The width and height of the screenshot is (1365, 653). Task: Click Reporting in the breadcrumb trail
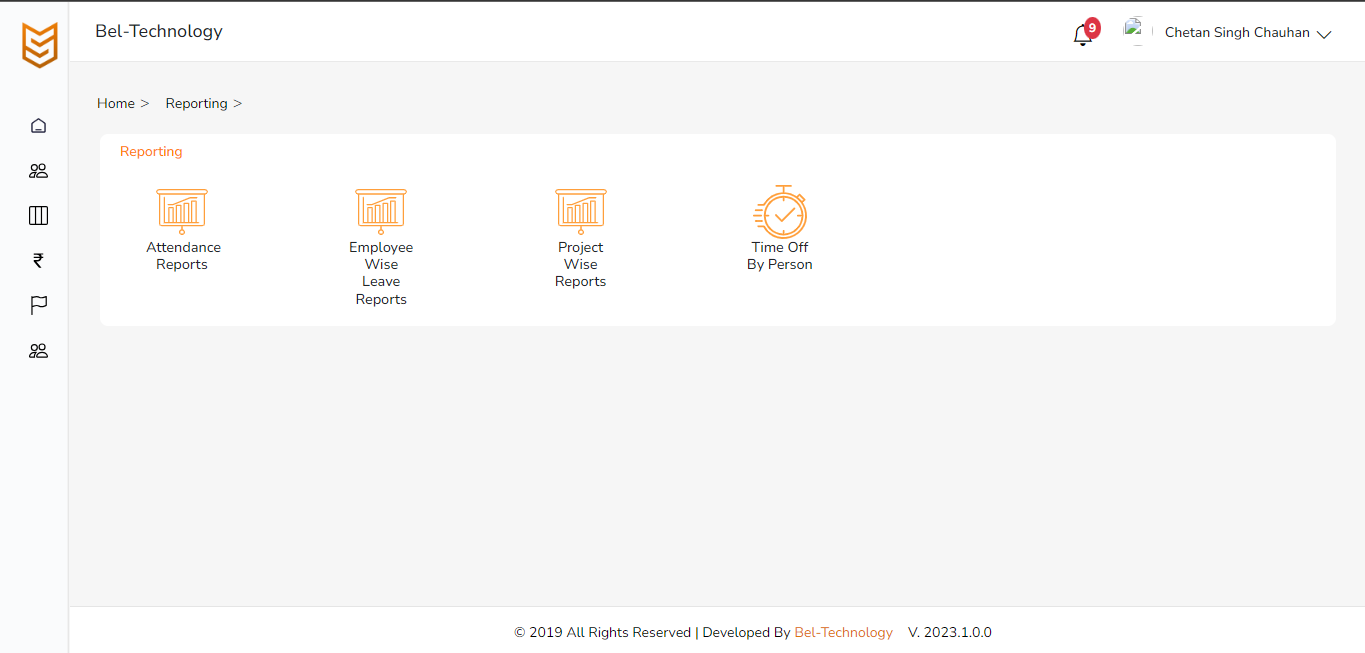[196, 104]
